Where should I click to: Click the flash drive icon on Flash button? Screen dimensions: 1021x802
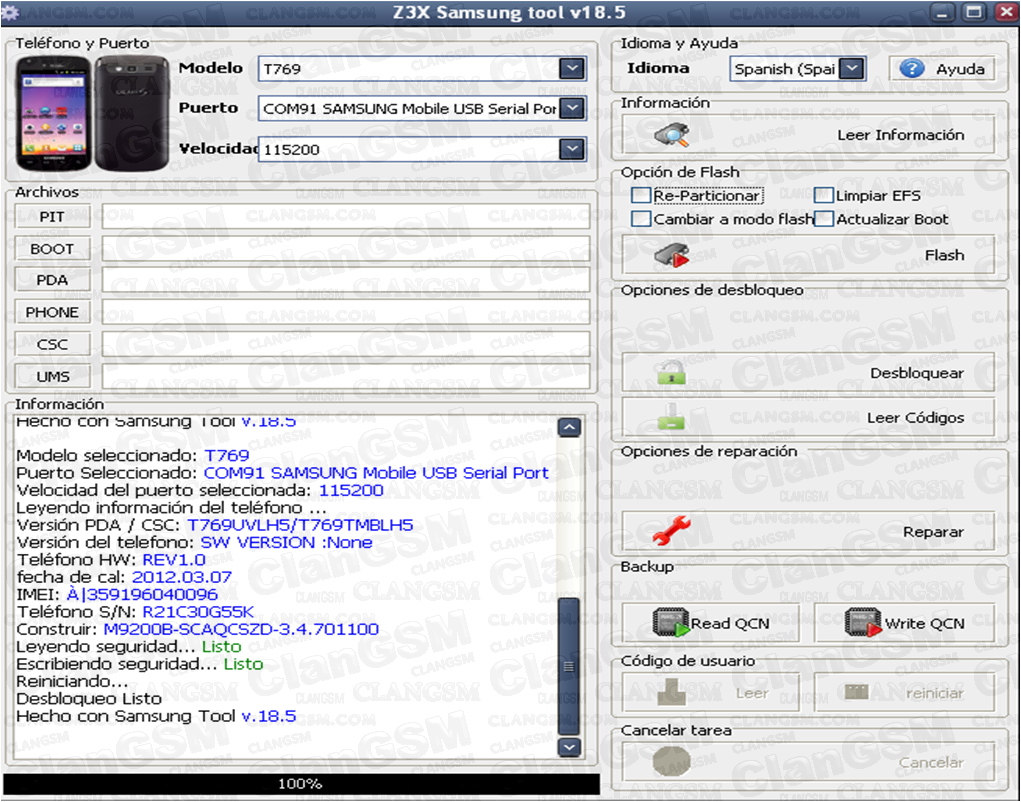(671, 255)
